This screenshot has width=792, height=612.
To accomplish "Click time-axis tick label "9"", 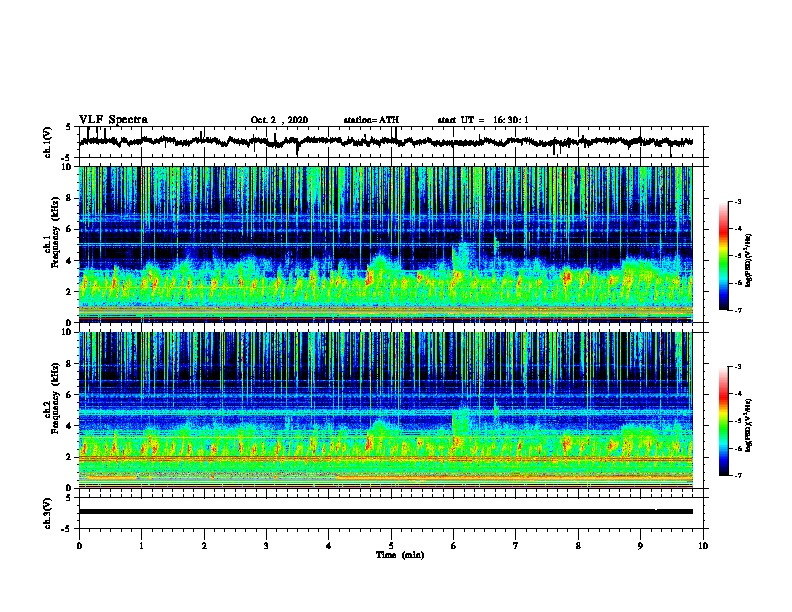I will 640,546.
